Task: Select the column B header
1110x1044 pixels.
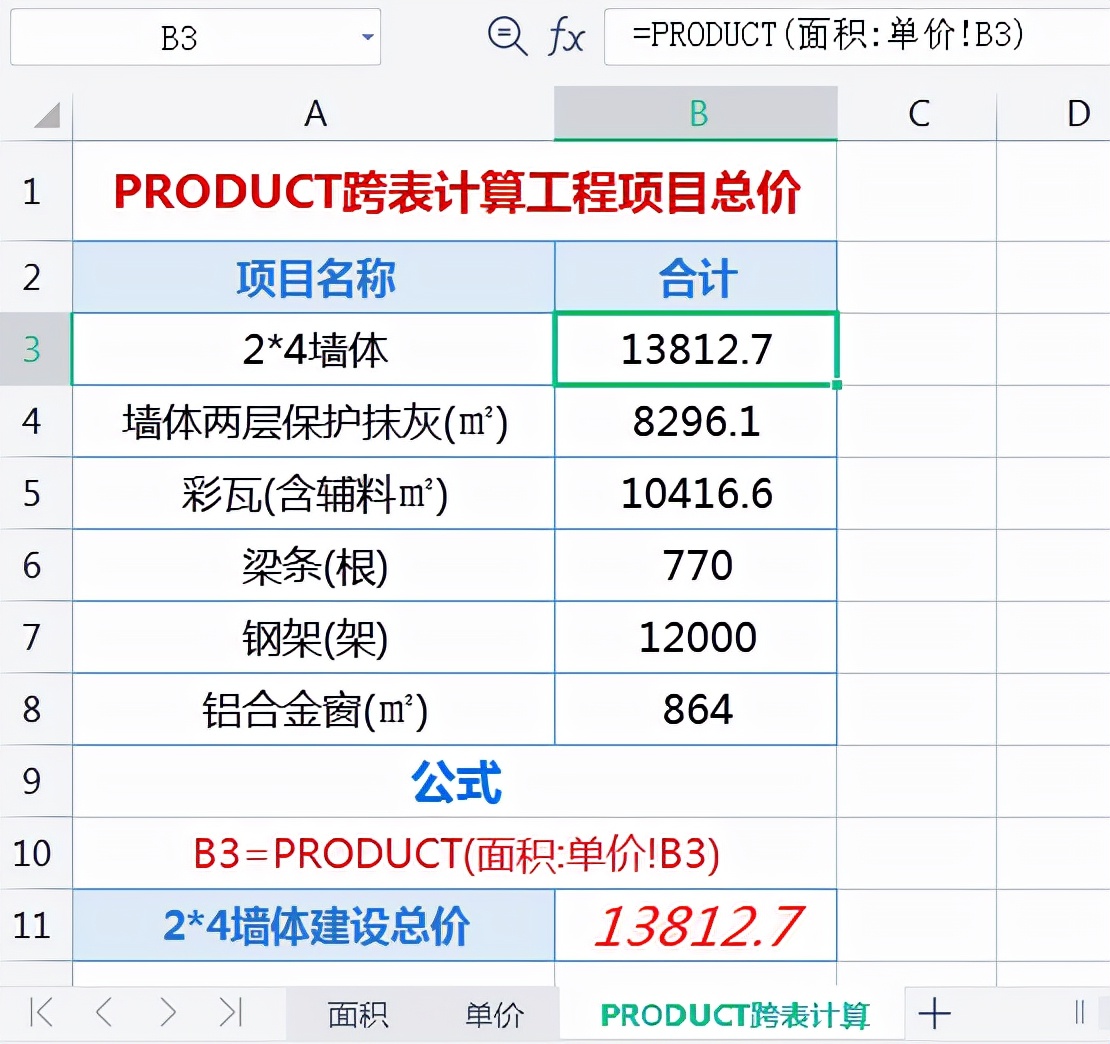Action: pyautogui.click(x=696, y=113)
